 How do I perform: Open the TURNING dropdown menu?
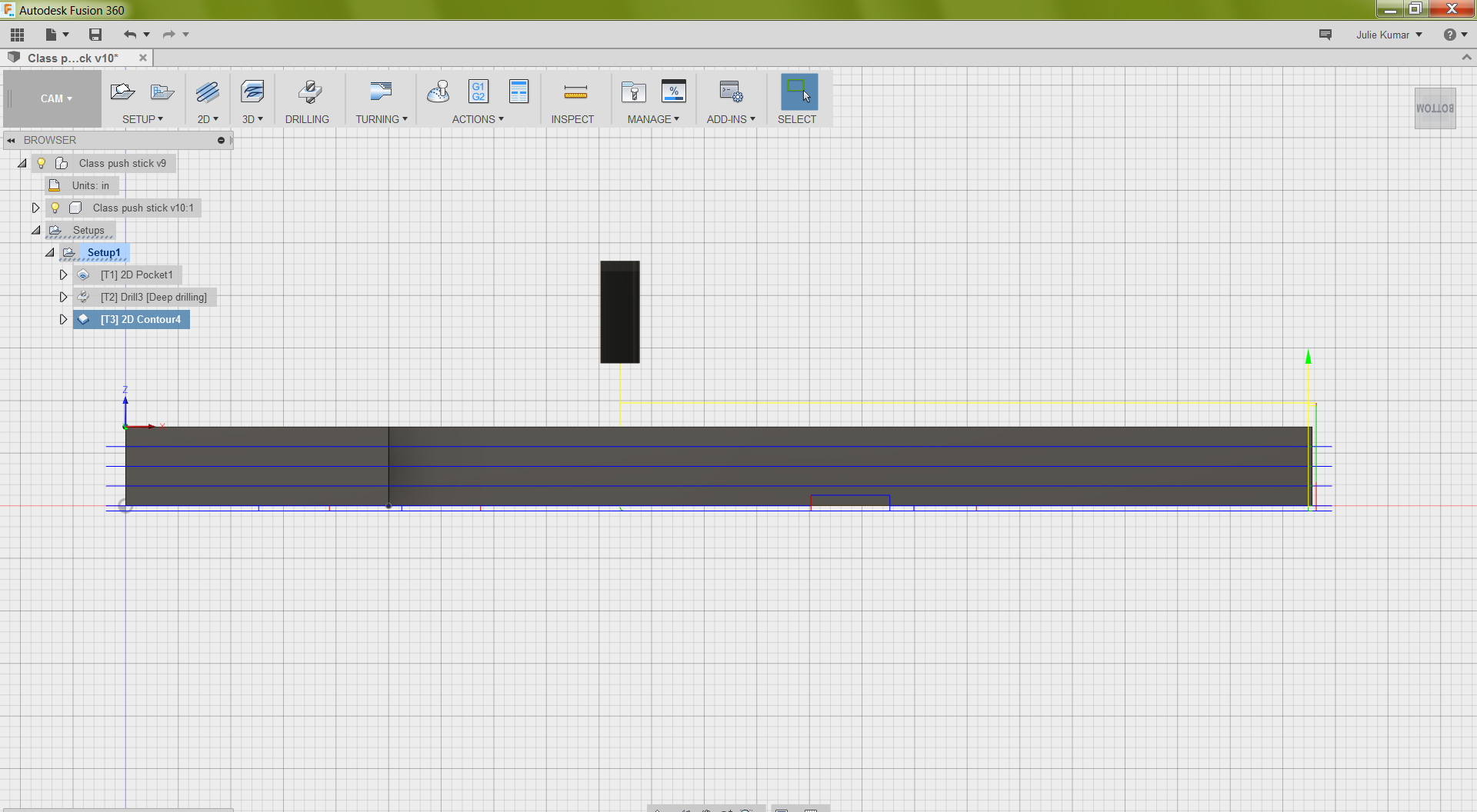click(x=382, y=119)
